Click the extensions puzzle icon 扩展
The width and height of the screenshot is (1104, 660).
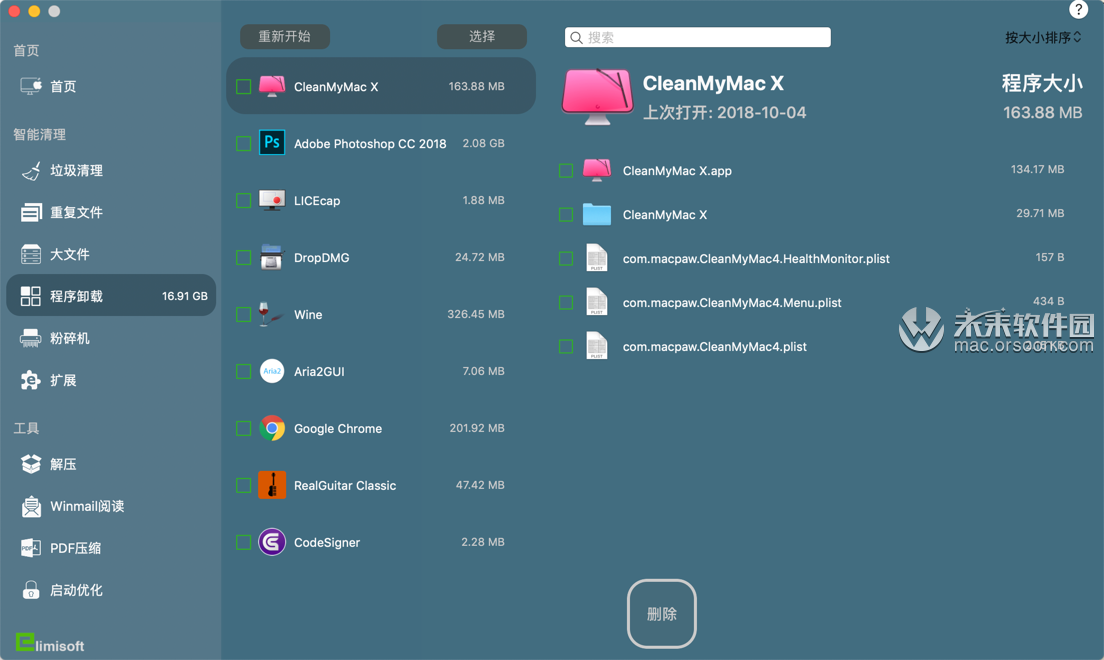(31, 380)
